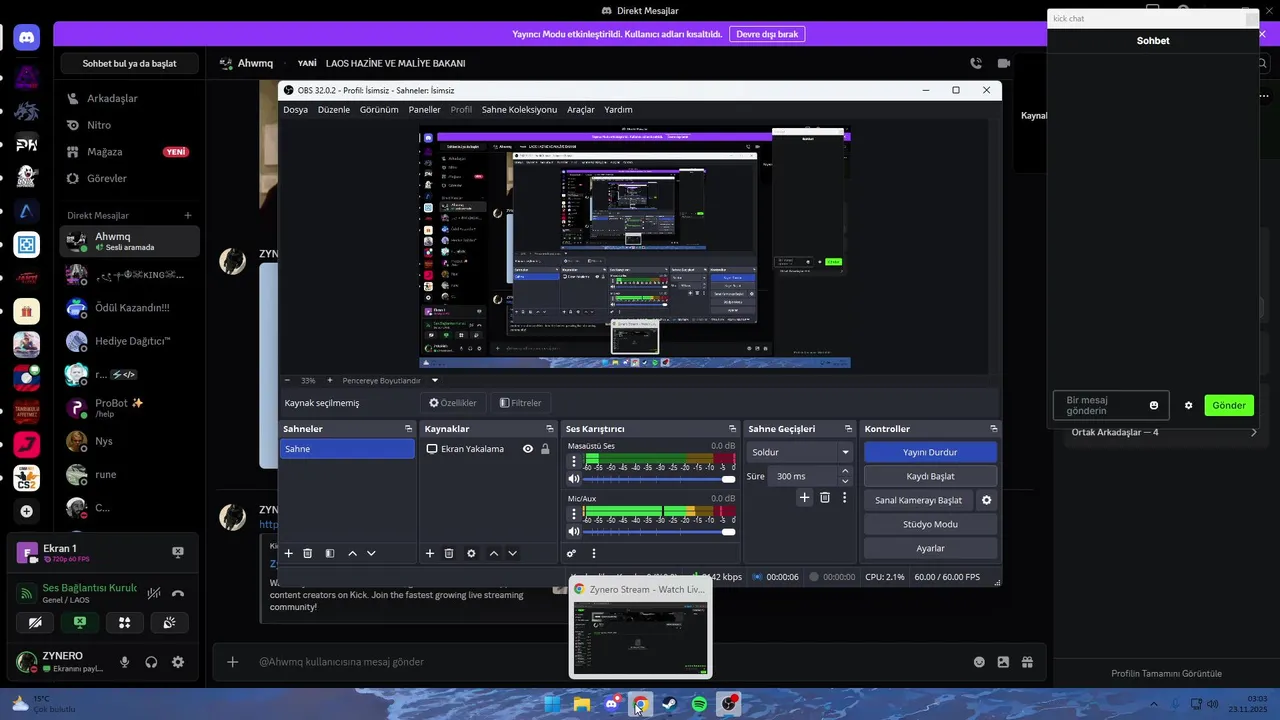Open OBS Görünüm menu

[x=379, y=110]
